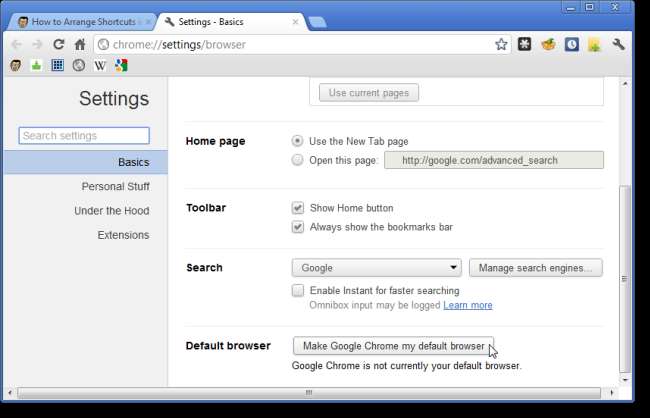Open the wrench menu icon
The width and height of the screenshot is (650, 418).
(x=618, y=44)
